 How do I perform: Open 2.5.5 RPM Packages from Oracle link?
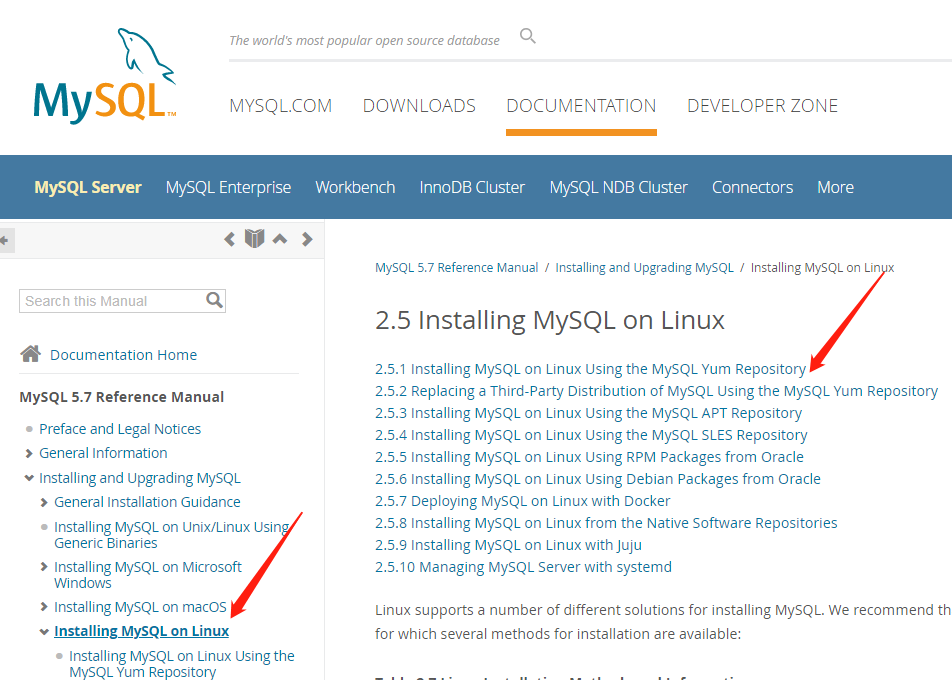coord(590,457)
